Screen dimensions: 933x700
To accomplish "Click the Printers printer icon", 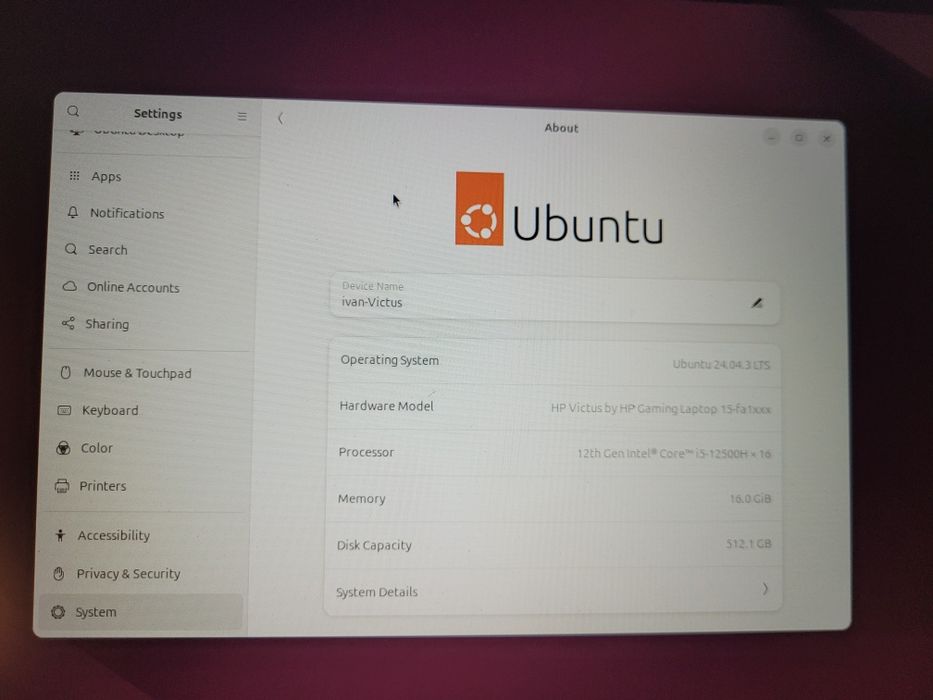I will tap(62, 486).
